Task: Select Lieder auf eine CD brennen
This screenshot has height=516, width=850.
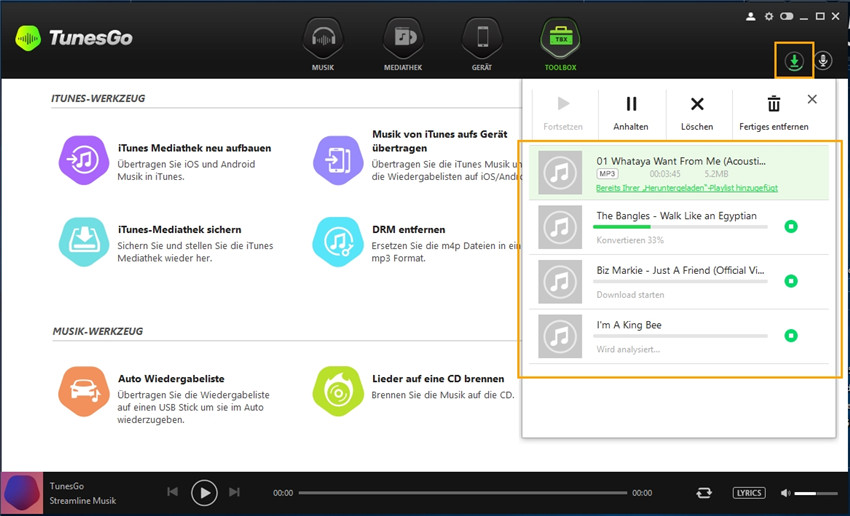Action: tap(338, 389)
